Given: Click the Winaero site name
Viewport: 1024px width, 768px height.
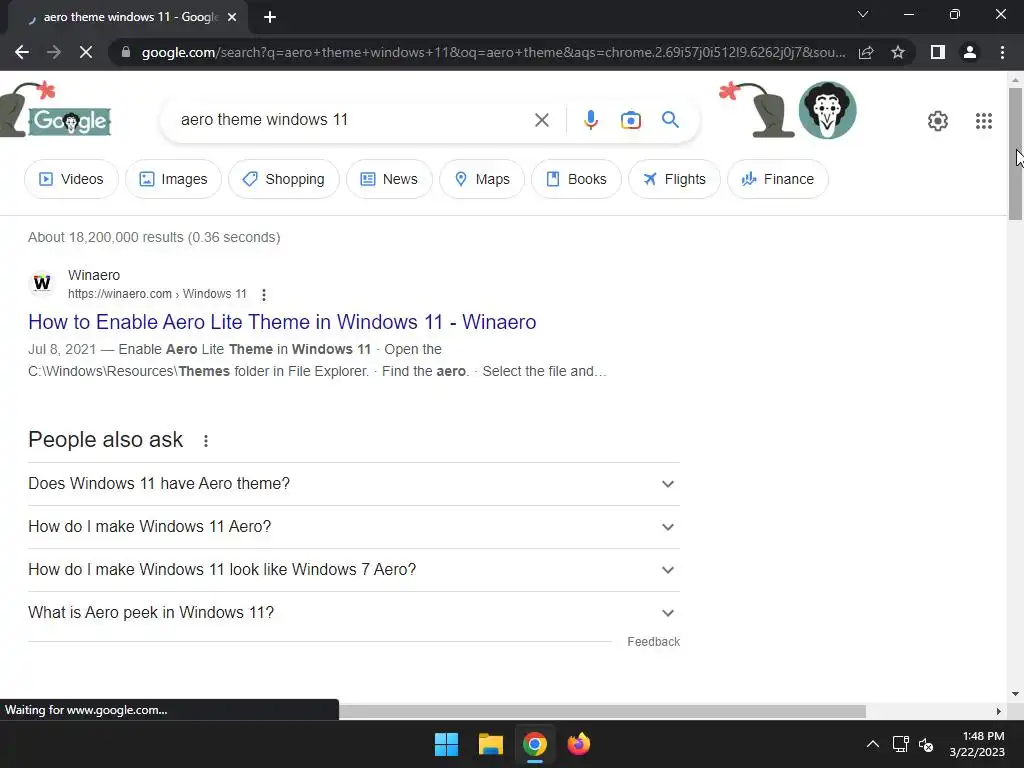Looking at the screenshot, I should point(94,276).
